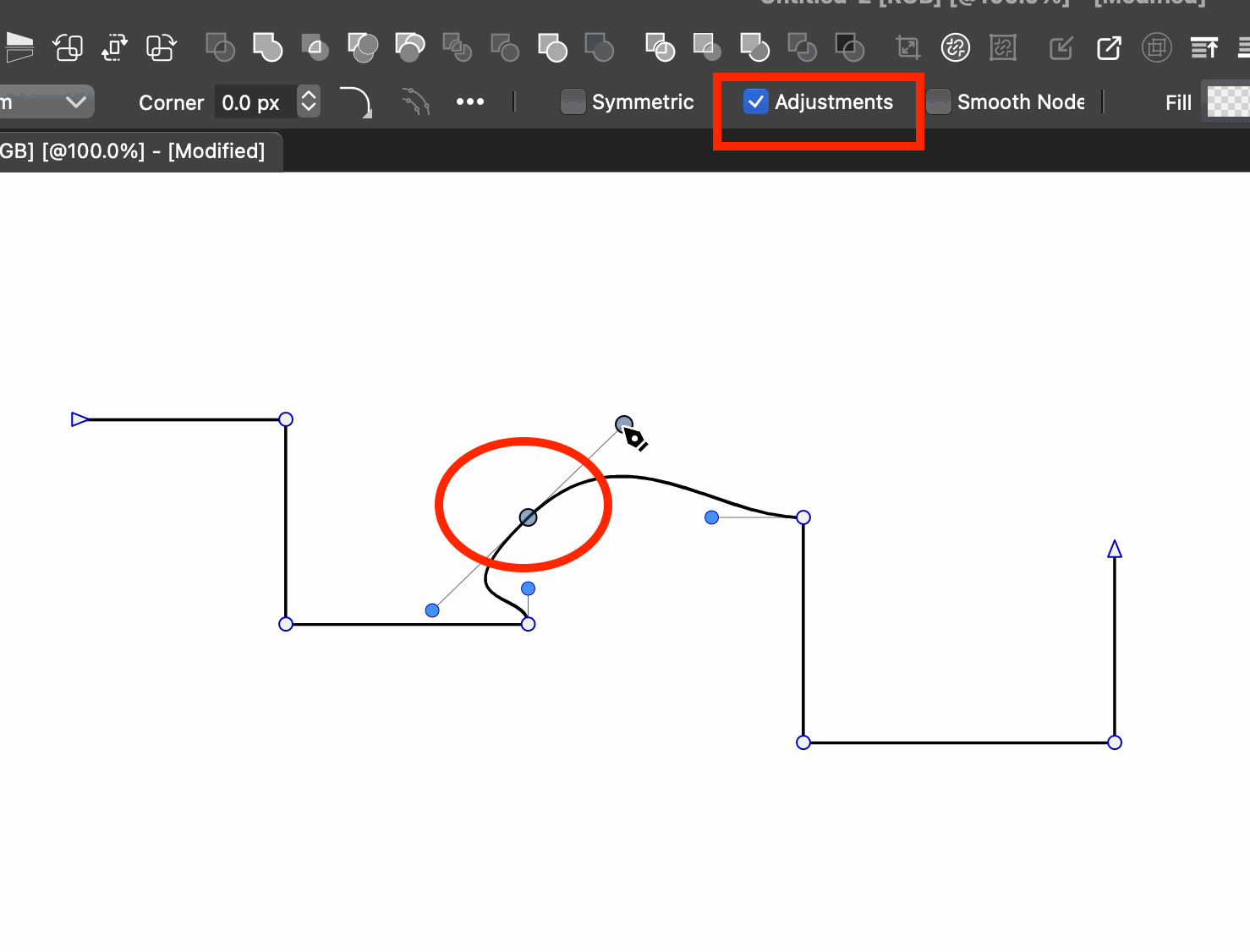Screen dimensions: 1250x952
Task: Click the union shape combine icon
Action: click(x=267, y=47)
